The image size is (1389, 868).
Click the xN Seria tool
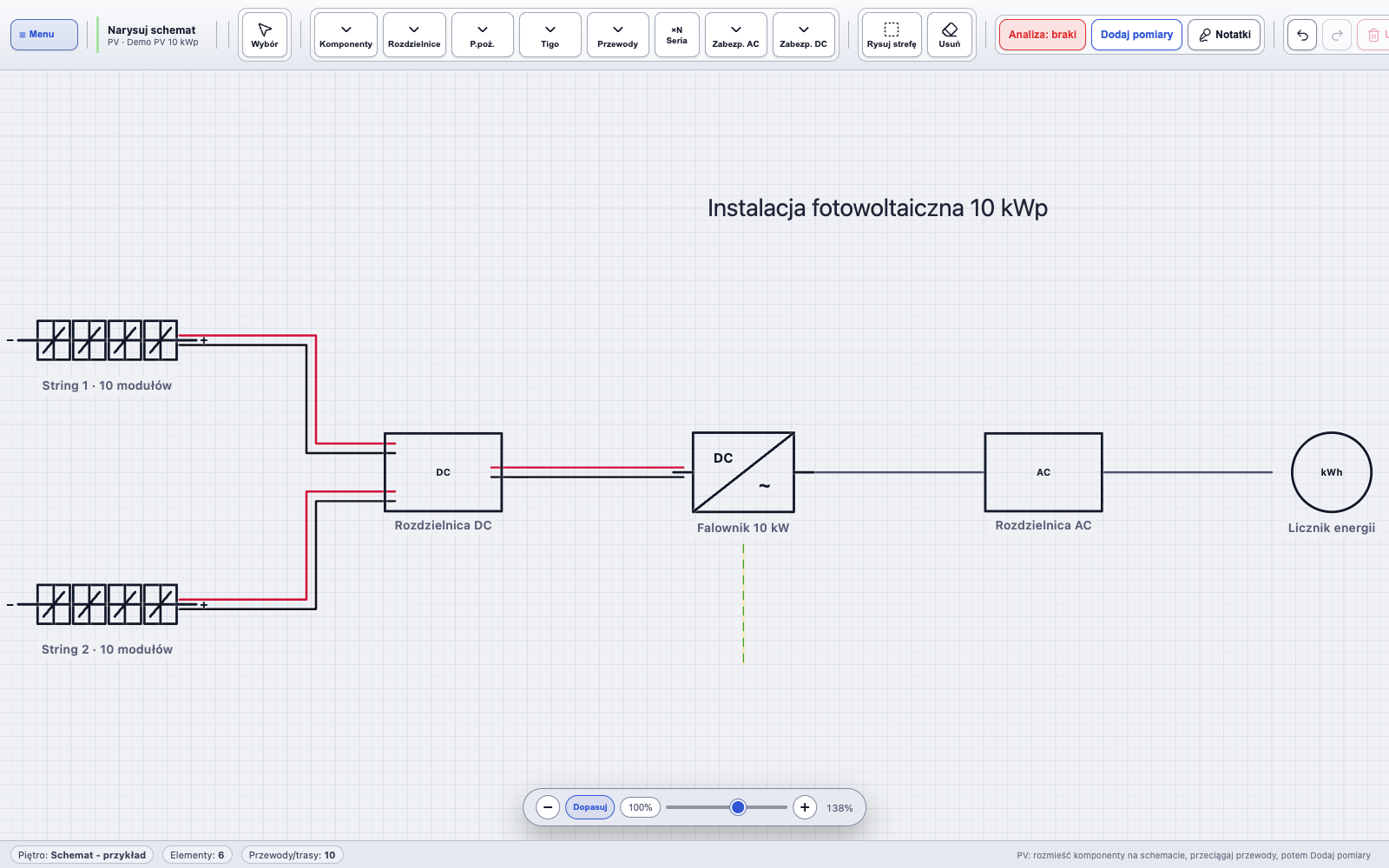pyautogui.click(x=677, y=35)
